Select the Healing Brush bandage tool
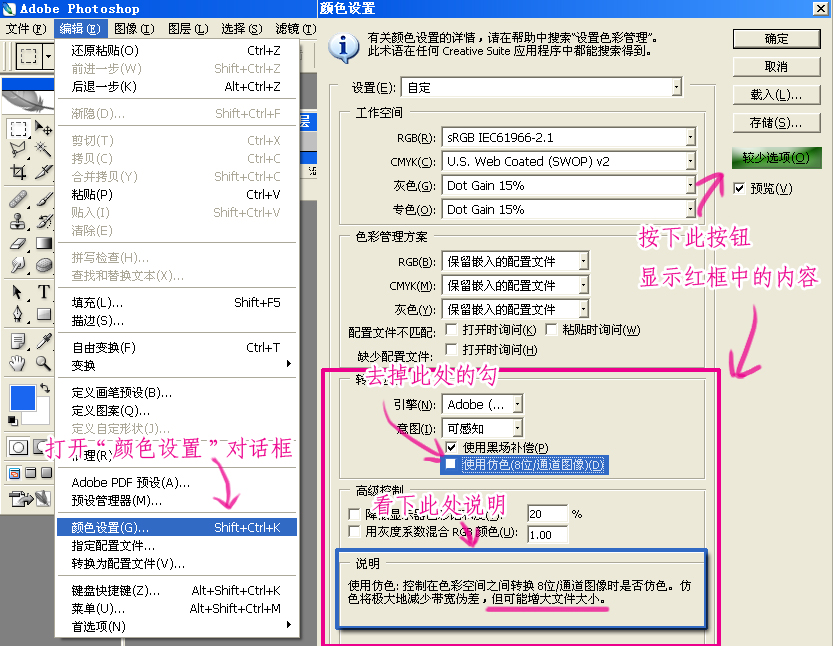Viewport: 833px width, 646px height. coord(18,199)
